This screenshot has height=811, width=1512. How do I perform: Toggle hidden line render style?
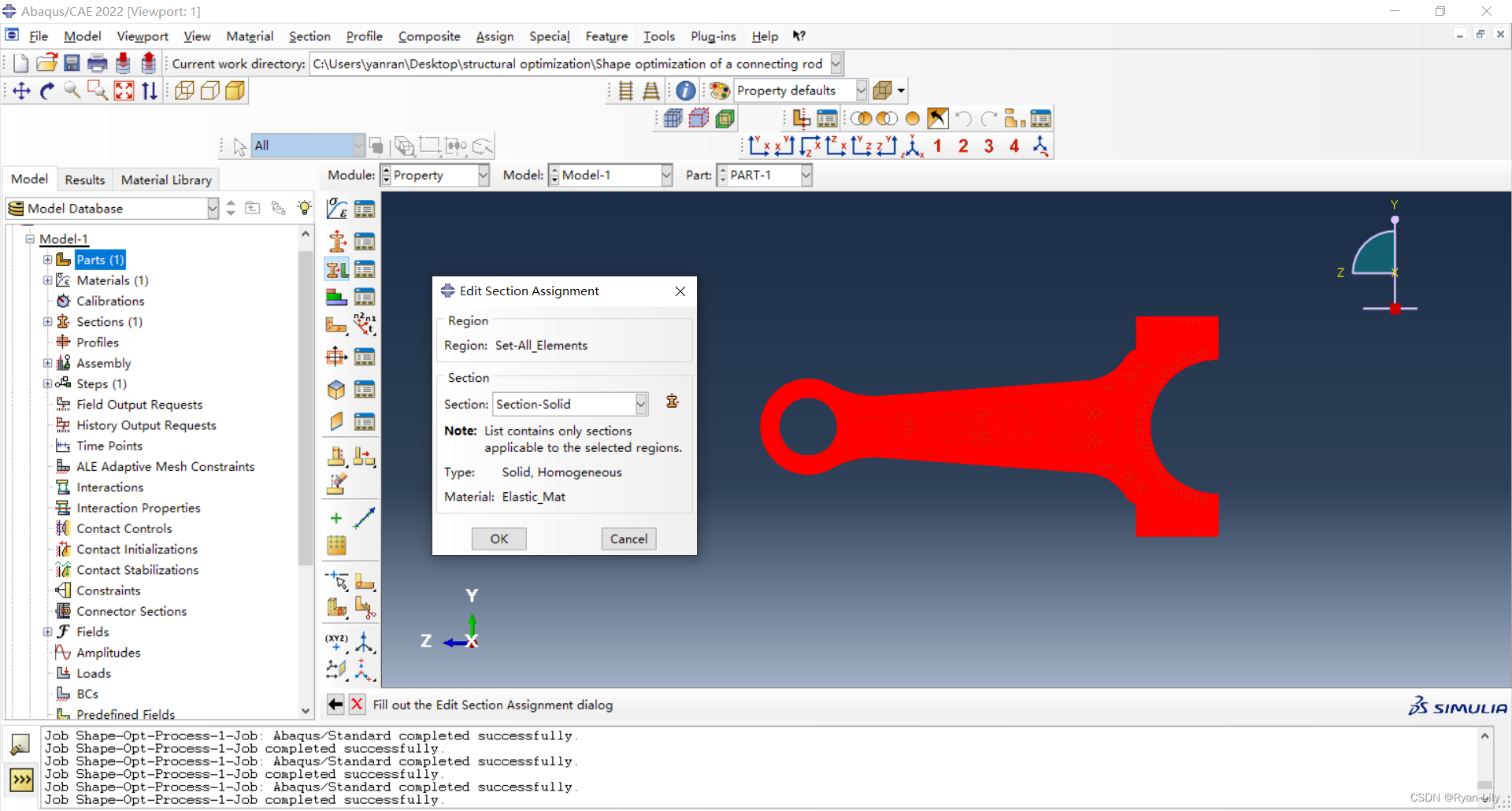pyautogui.click(x=209, y=91)
